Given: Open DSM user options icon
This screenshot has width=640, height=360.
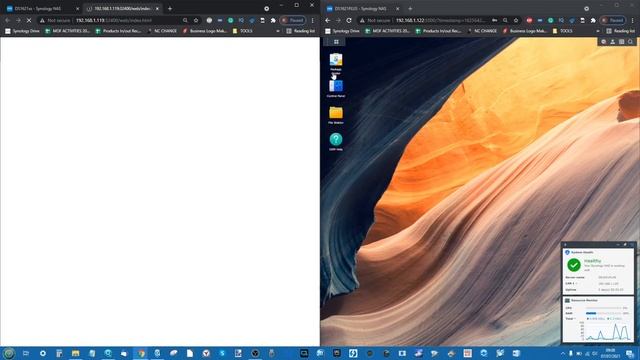Looking at the screenshot, I should (613, 42).
